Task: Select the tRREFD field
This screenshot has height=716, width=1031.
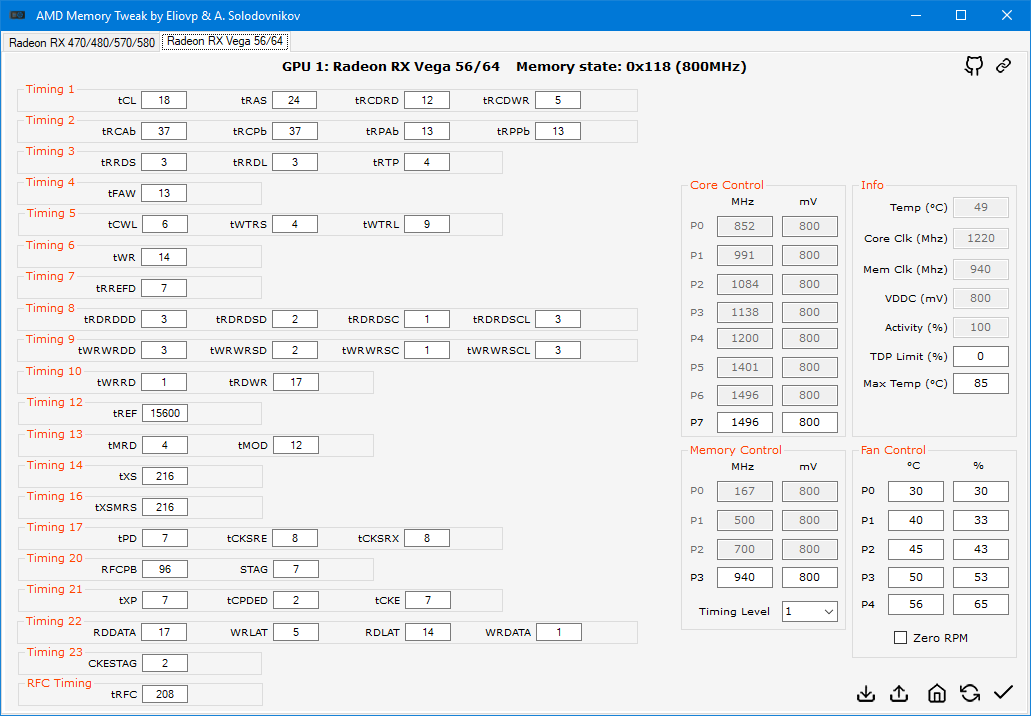Action: pyautogui.click(x=164, y=288)
